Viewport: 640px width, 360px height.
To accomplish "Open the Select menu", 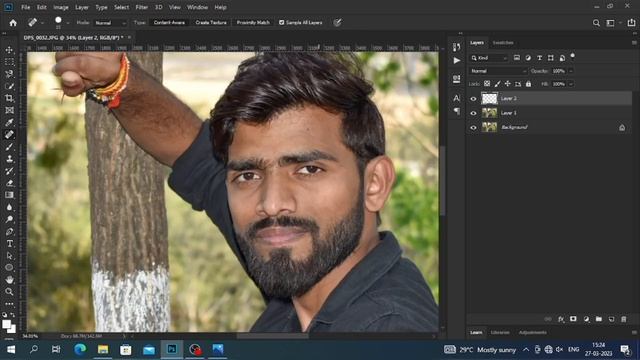I will coord(121,7).
